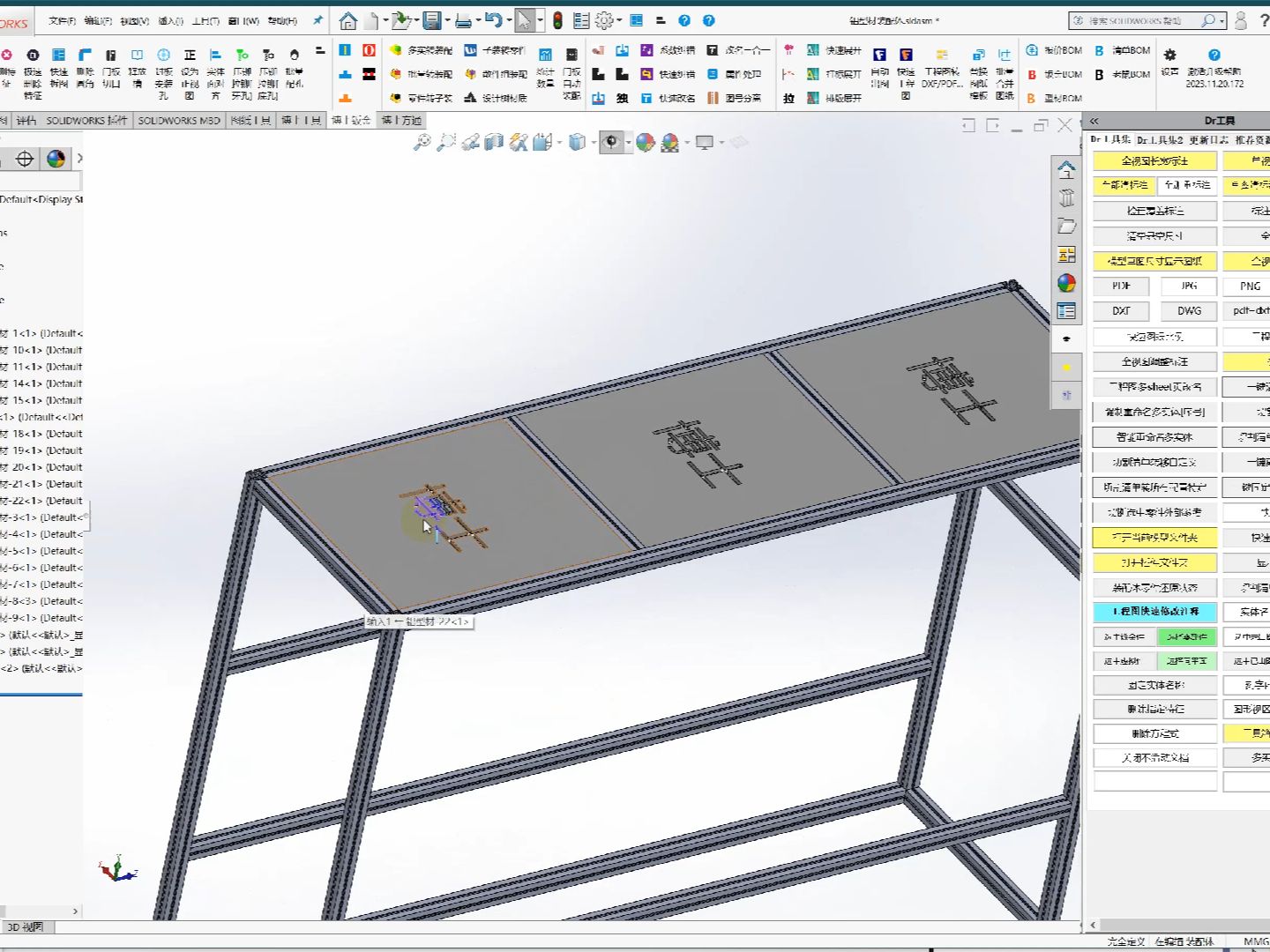Click the DWG export button
Screen dimensions: 1270x952
1188,311
